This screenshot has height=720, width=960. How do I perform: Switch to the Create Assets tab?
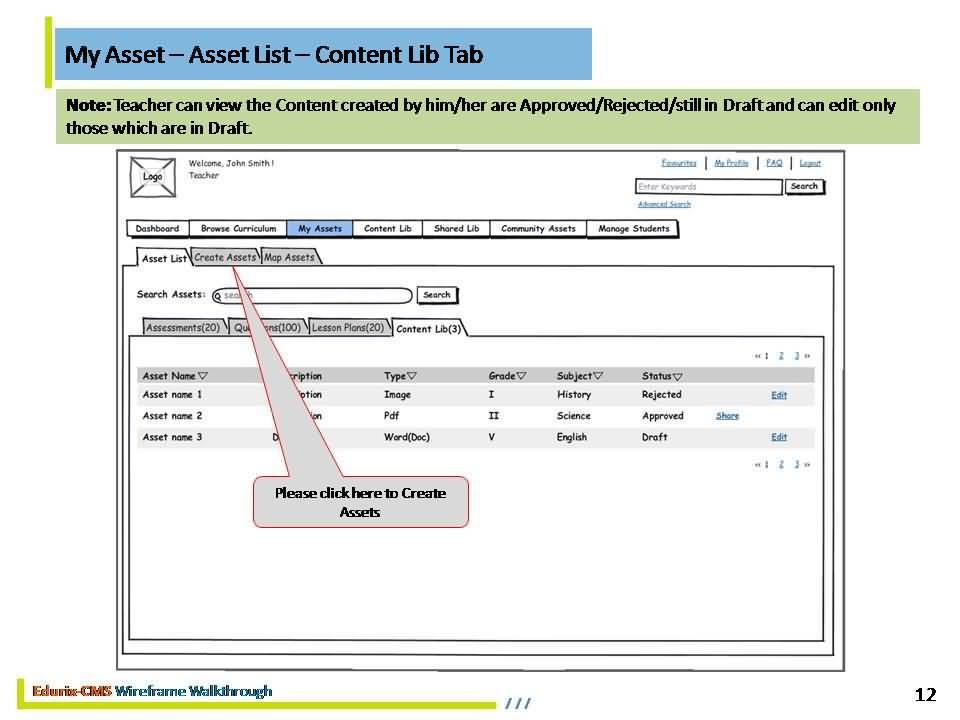(x=225, y=258)
